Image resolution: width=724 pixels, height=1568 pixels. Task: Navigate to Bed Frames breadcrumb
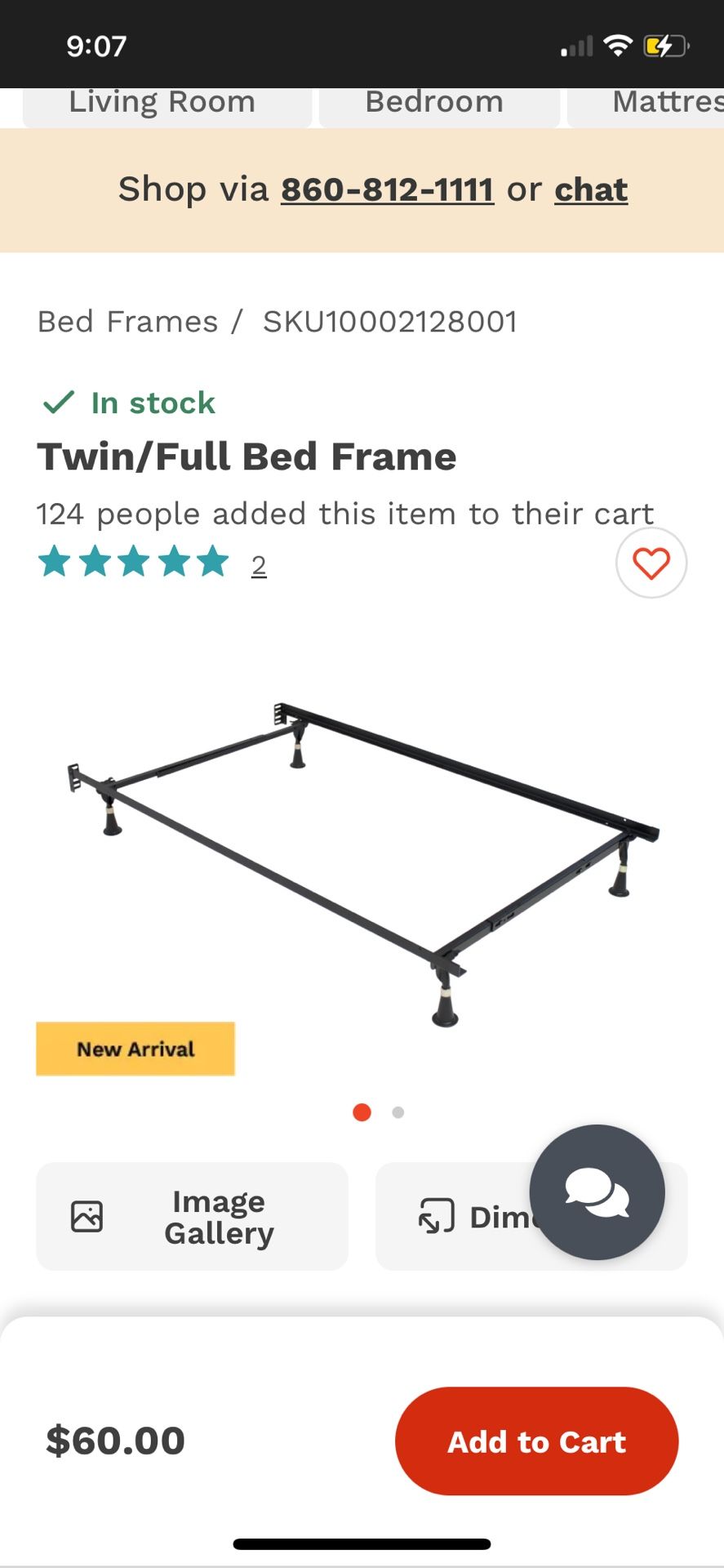click(127, 321)
